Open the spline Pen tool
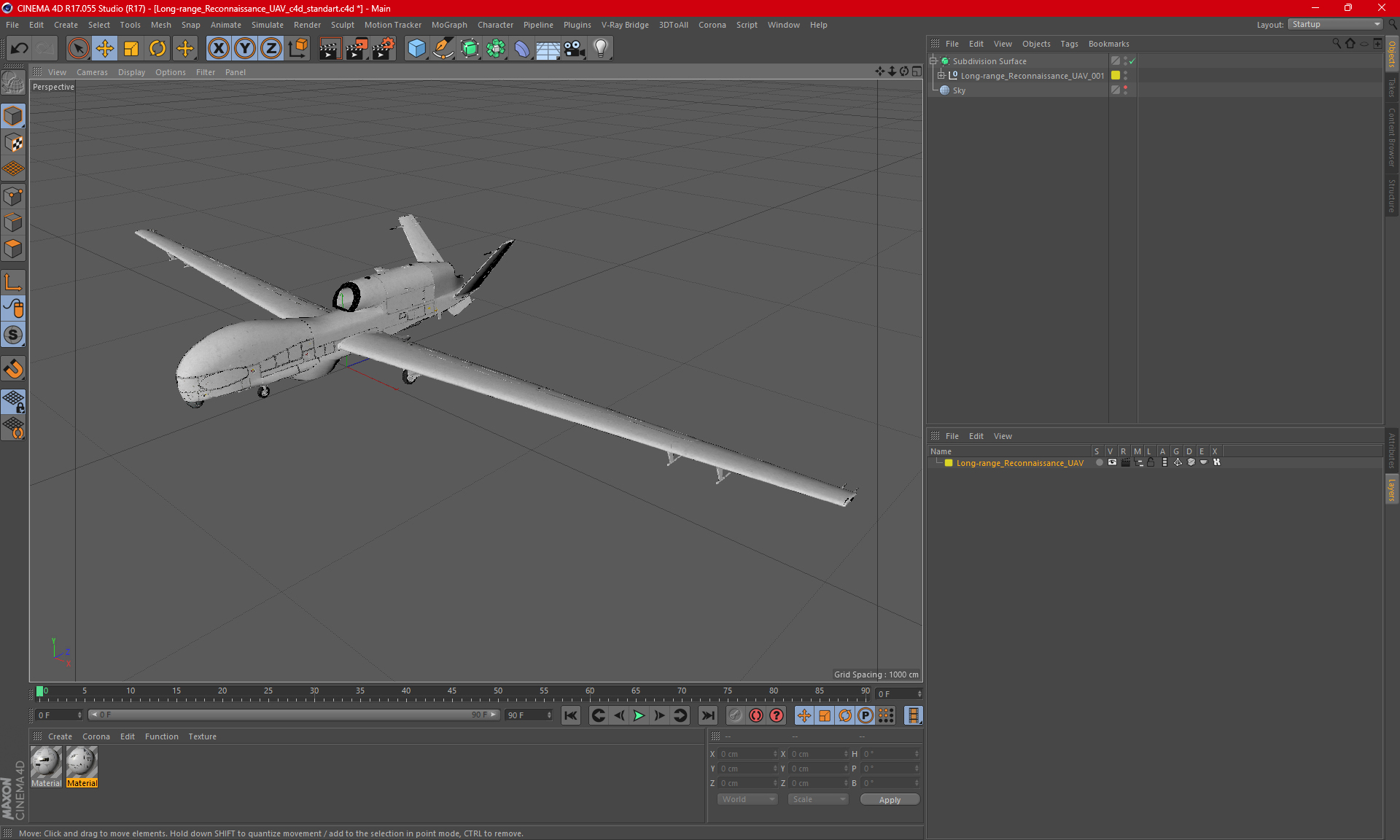Screen dimensions: 1400x840 point(443,48)
